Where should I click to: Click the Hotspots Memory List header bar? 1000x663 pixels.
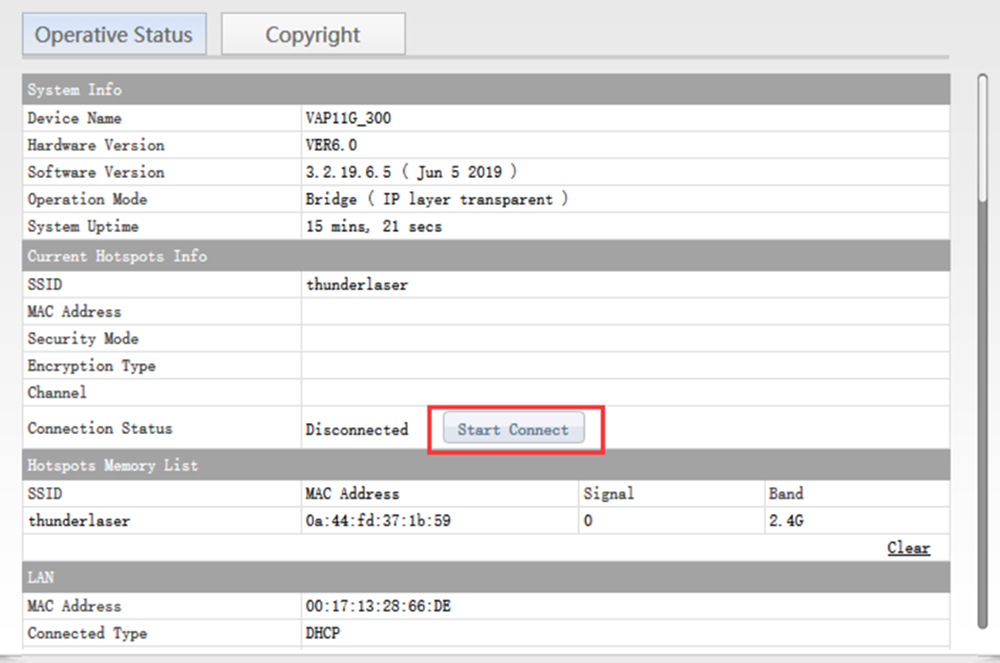pos(111,465)
